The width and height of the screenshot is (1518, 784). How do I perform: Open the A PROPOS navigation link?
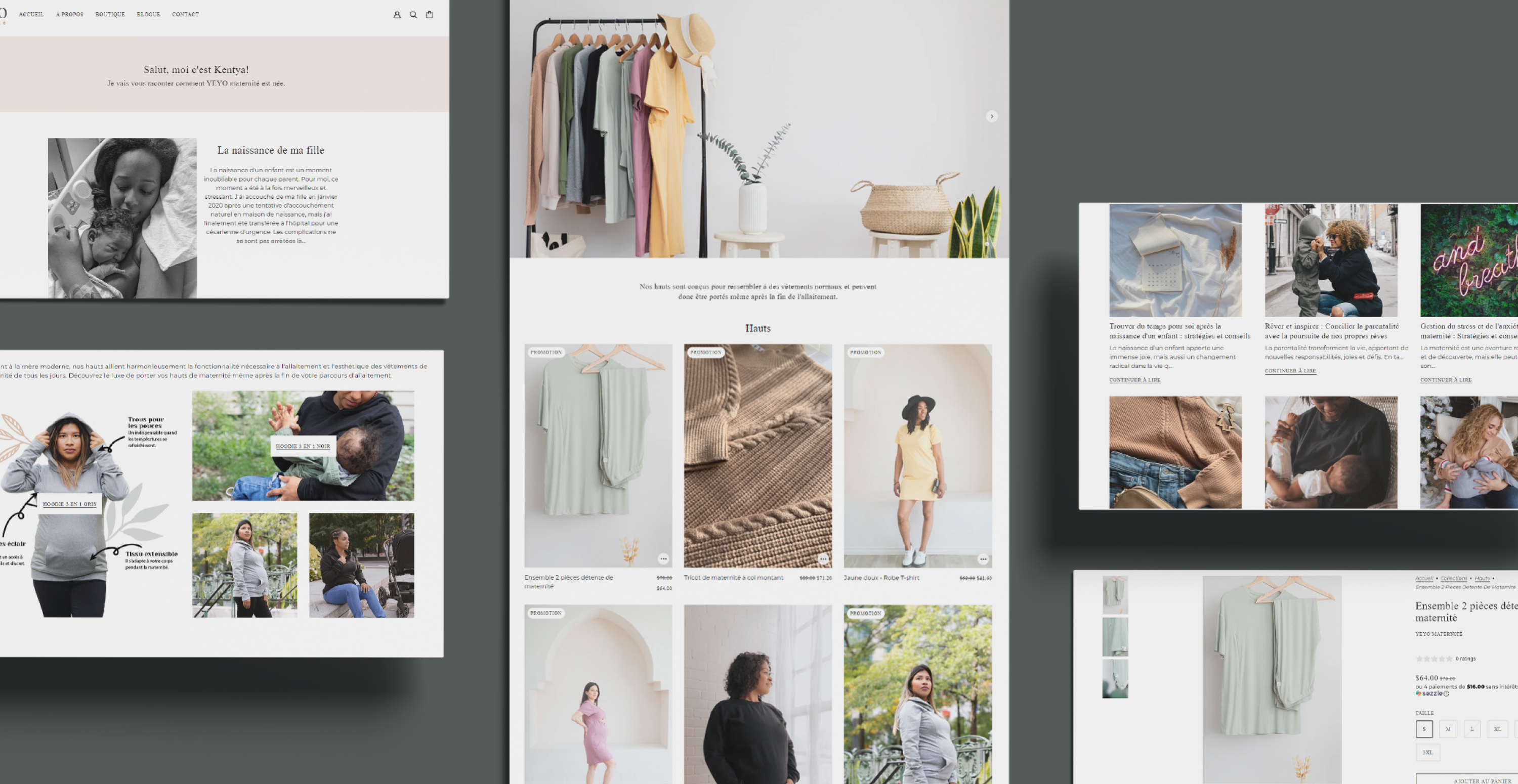tap(69, 14)
